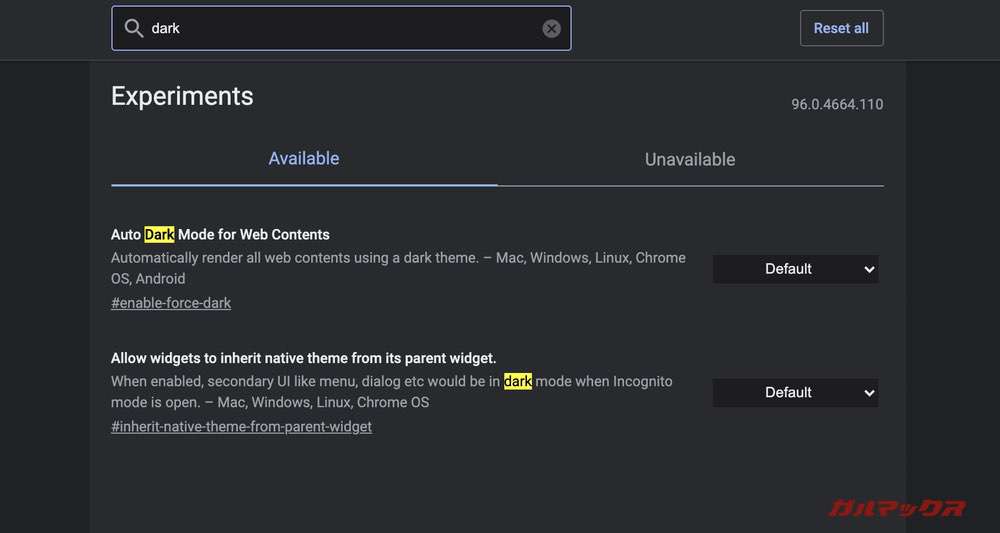This screenshot has width=1000, height=533.
Task: Click the magnifier search icon
Action: 133,28
